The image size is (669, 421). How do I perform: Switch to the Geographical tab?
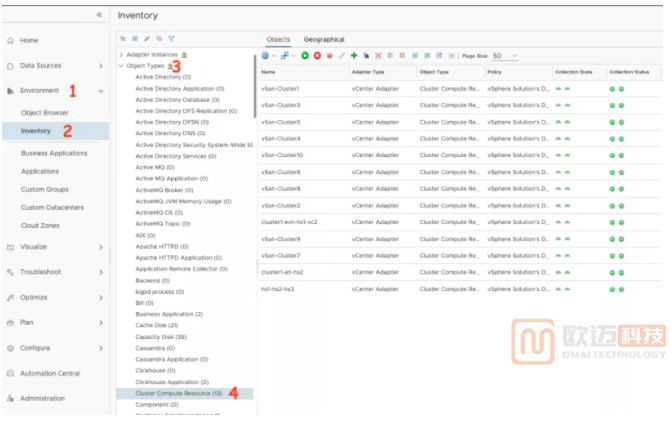tap(324, 39)
